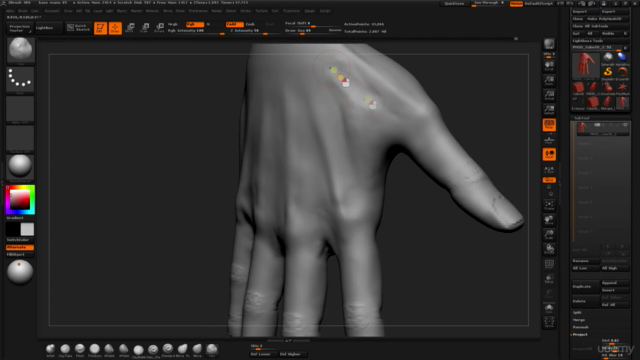Click the Scale view icon on right shelf

(549, 235)
